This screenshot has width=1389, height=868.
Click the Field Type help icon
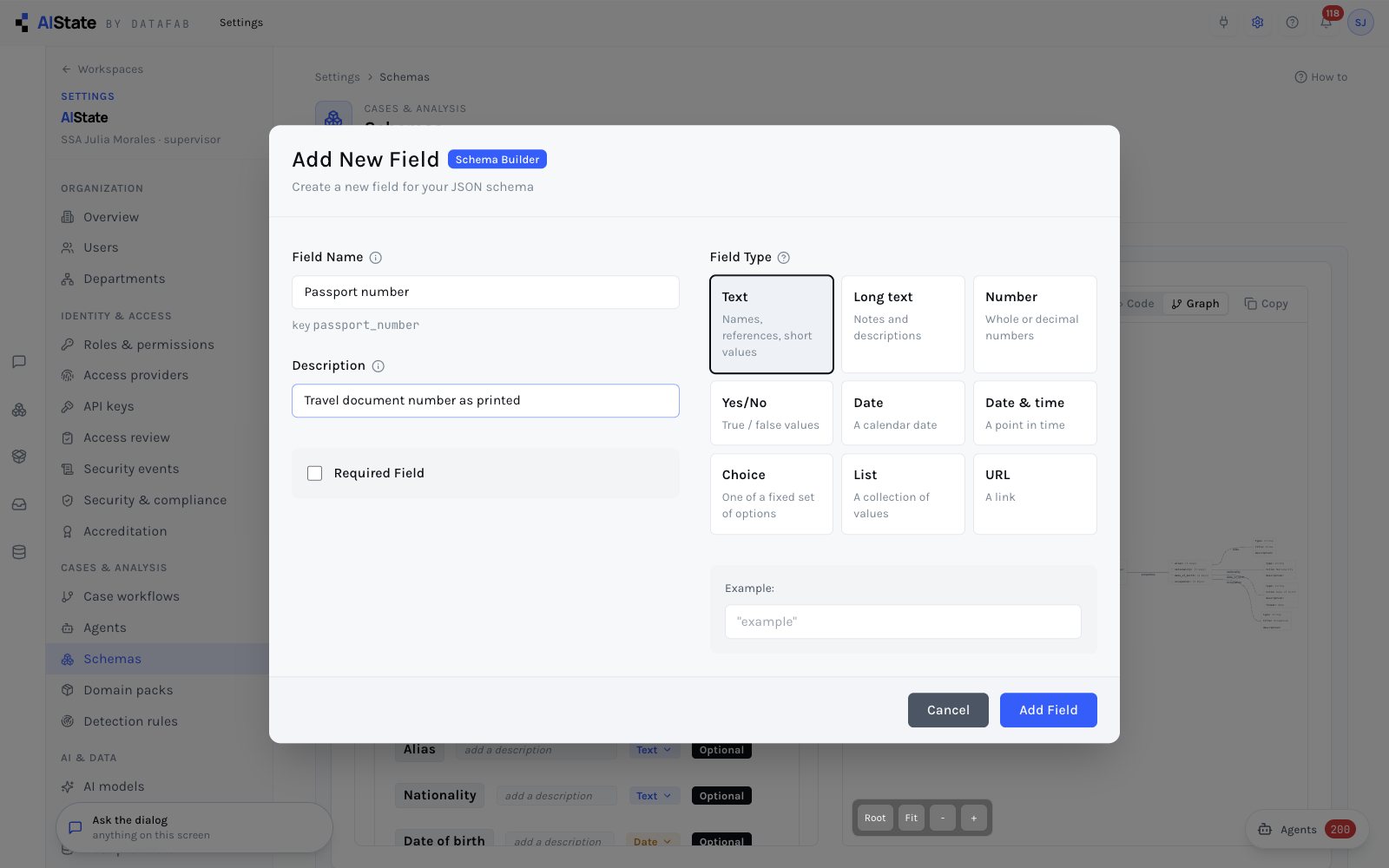(x=784, y=258)
